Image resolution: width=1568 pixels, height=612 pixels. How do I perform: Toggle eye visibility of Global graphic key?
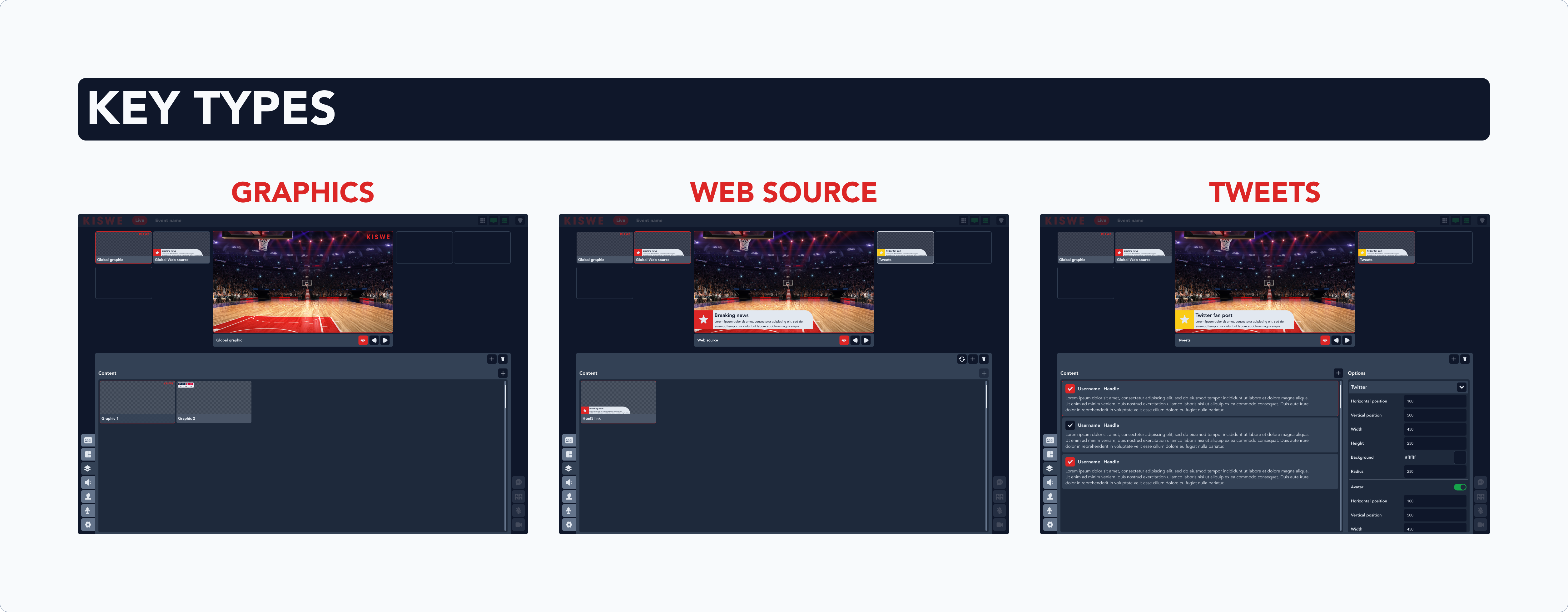[x=363, y=340]
